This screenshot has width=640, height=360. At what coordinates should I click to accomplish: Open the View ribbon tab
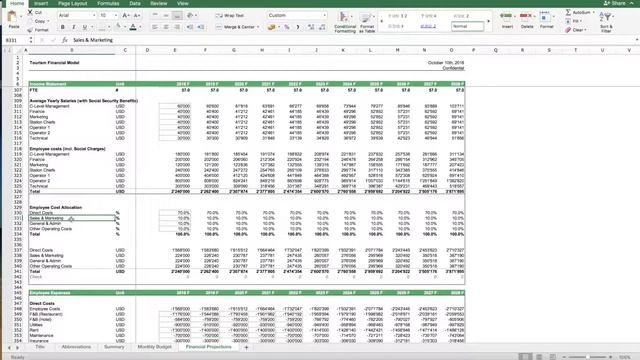point(182,3)
